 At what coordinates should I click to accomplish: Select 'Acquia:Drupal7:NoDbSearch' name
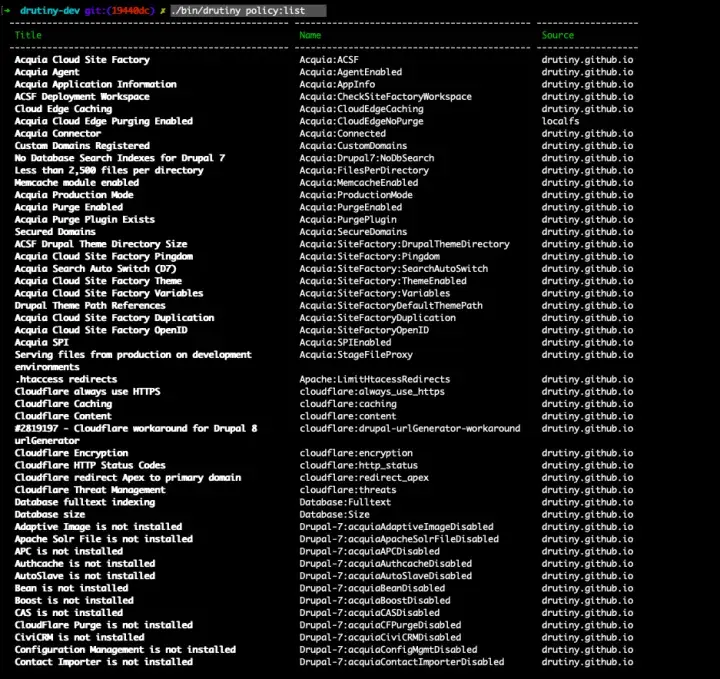(x=367, y=158)
